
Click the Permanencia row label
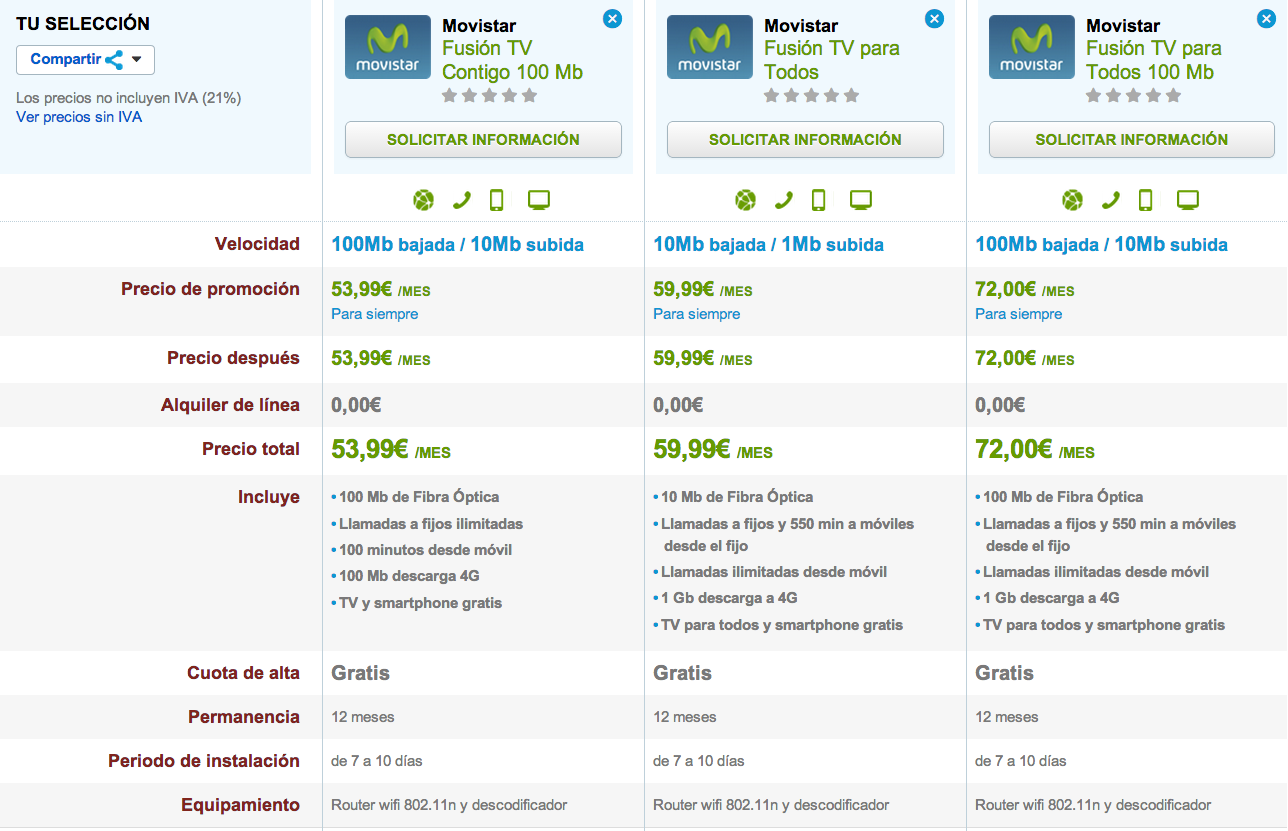coord(244,717)
